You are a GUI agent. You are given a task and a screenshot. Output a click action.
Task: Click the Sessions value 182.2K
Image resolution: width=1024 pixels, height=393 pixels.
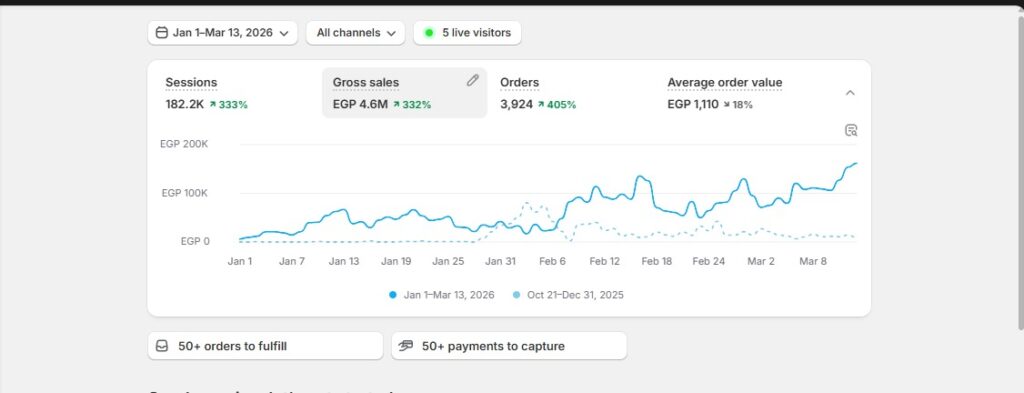pyautogui.click(x=185, y=104)
